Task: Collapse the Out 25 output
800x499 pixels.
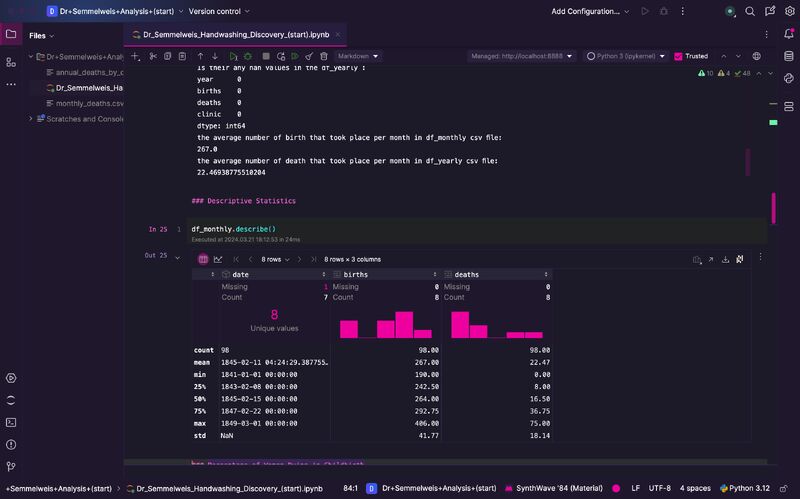Action: [x=178, y=258]
